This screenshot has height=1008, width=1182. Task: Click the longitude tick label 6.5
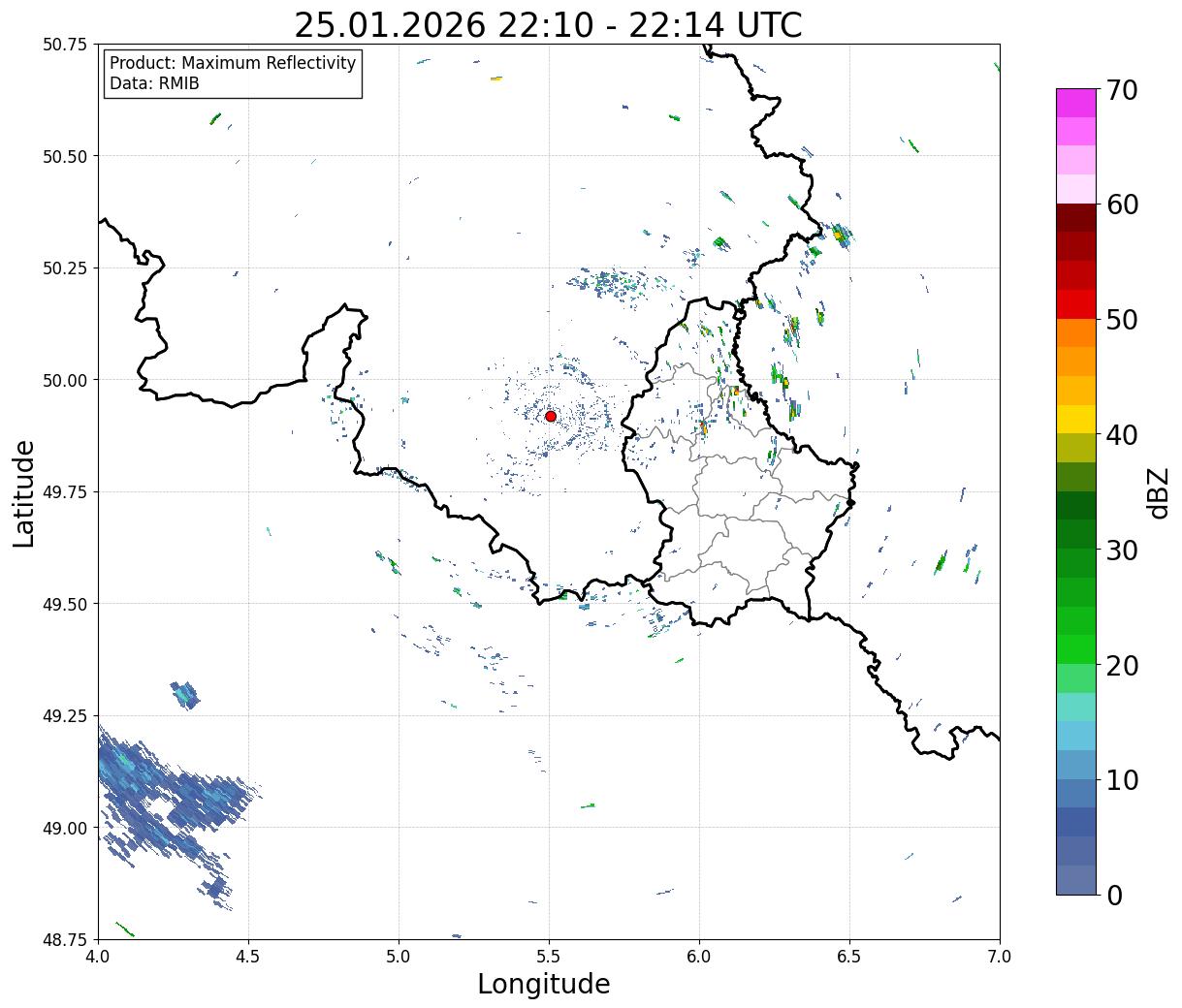(x=849, y=957)
